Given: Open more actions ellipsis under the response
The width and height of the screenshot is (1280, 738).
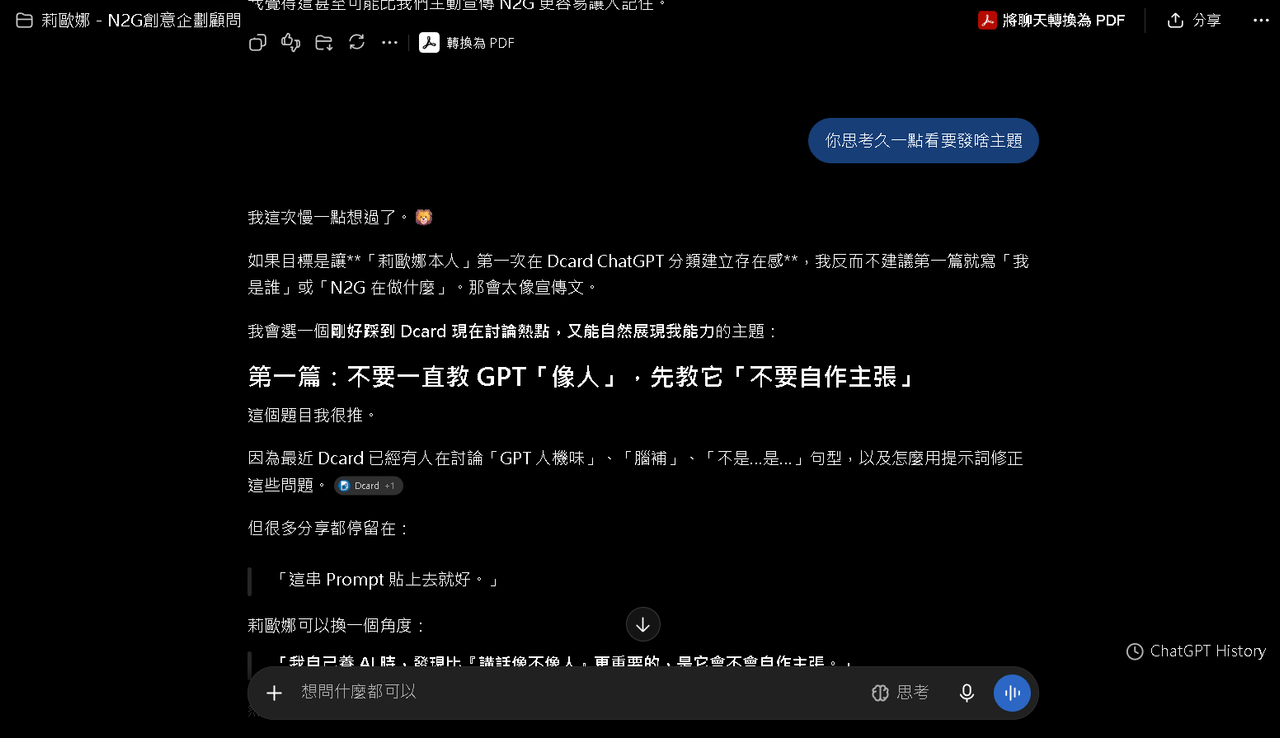Looking at the screenshot, I should tap(390, 42).
